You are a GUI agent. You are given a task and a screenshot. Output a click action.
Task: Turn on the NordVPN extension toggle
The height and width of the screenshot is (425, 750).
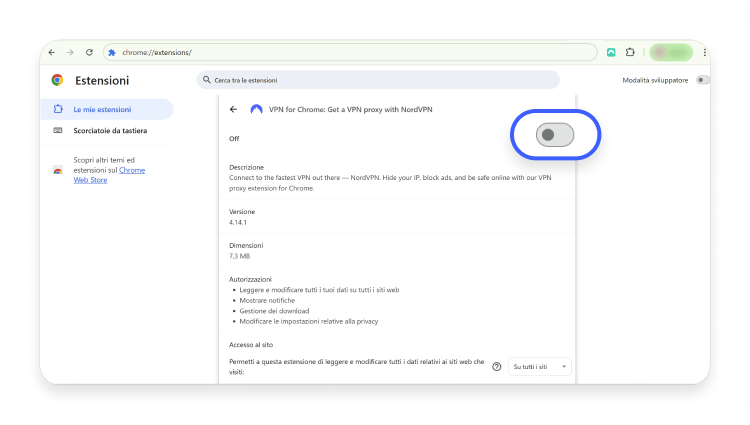click(555, 135)
